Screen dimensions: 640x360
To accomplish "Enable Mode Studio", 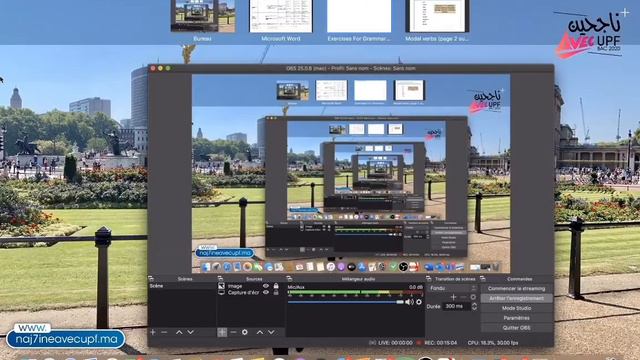I will click(x=516, y=308).
